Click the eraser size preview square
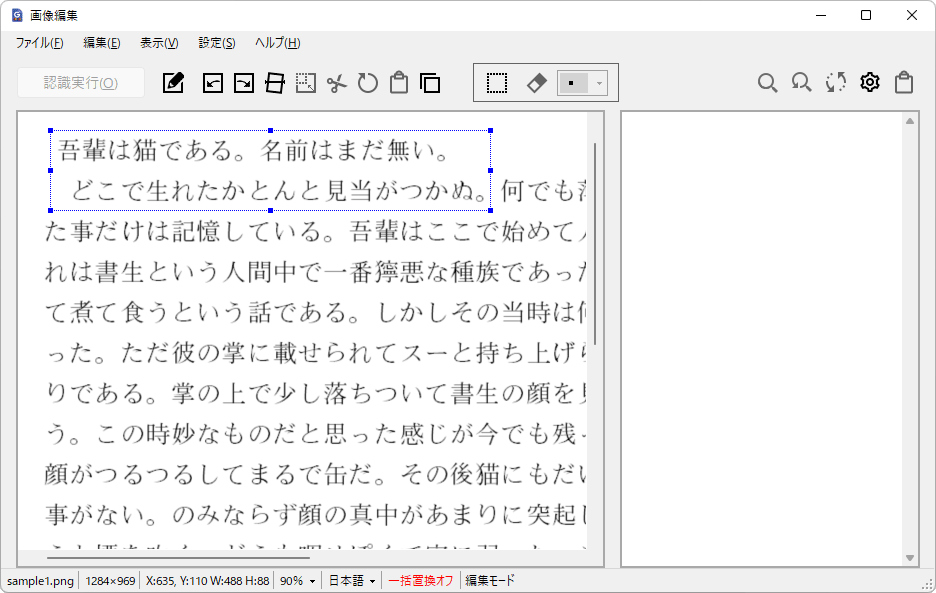Screen dimensions: 936x593 (573, 83)
